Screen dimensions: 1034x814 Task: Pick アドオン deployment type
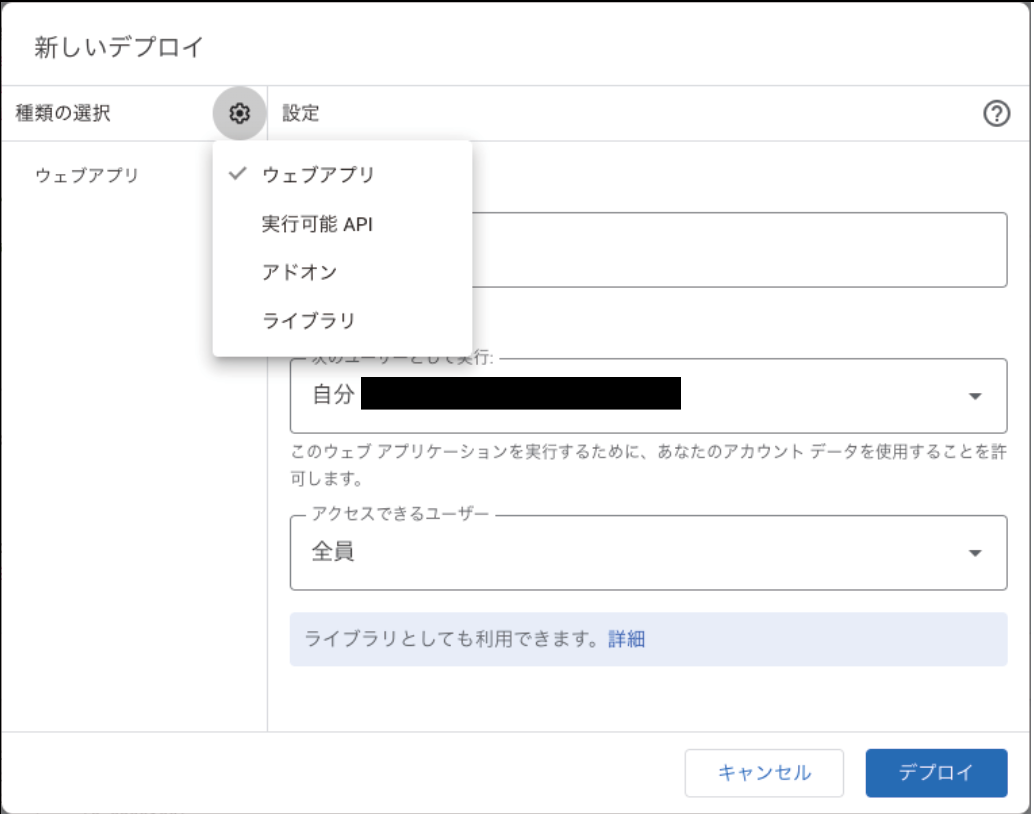342,272
